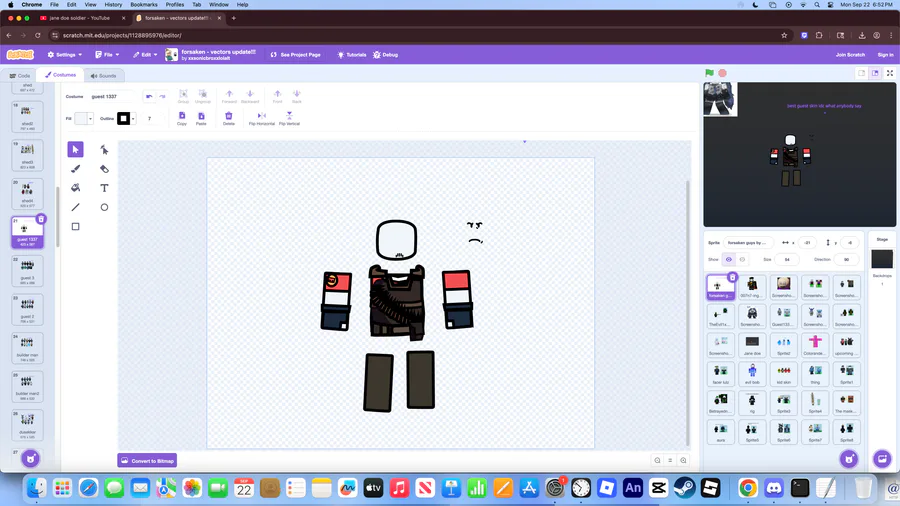Open the Edit dropdown menu
Screen dimensions: 900x506
(145, 55)
